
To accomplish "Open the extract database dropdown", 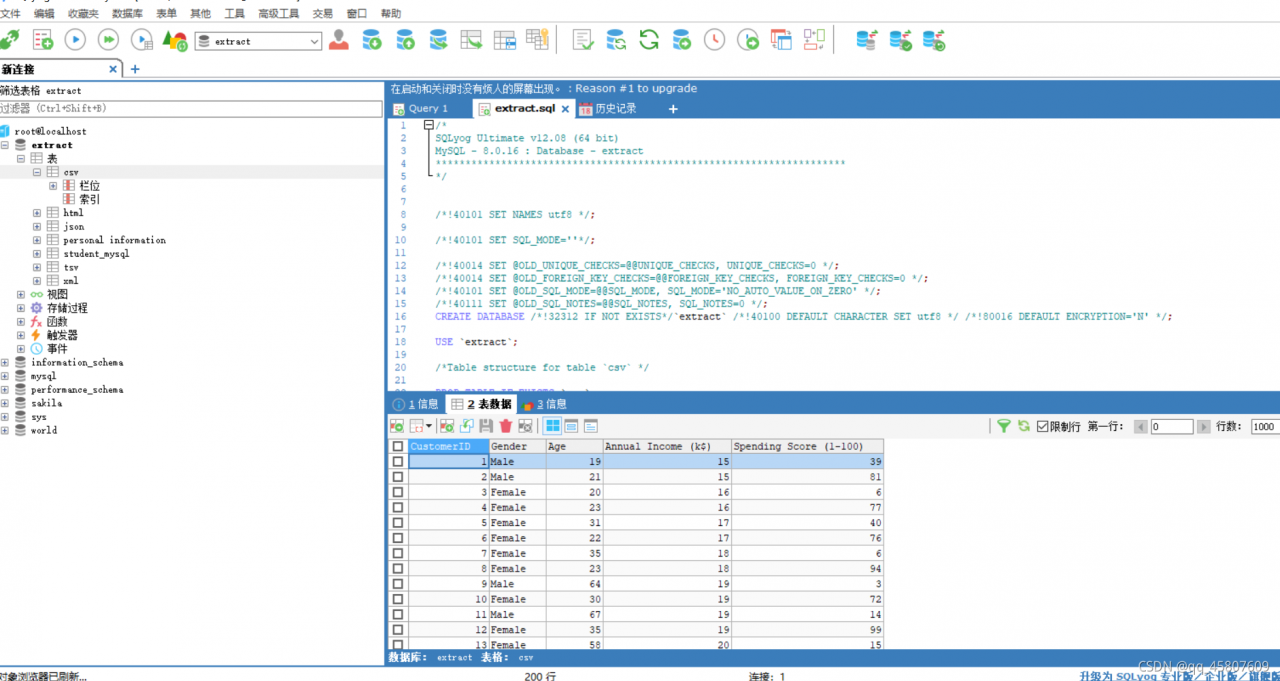I will [x=314, y=41].
